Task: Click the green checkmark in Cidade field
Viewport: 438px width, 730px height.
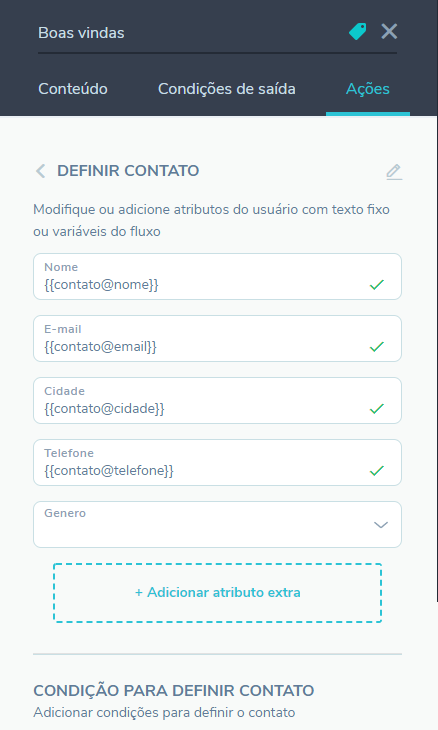Action: pyautogui.click(x=377, y=408)
